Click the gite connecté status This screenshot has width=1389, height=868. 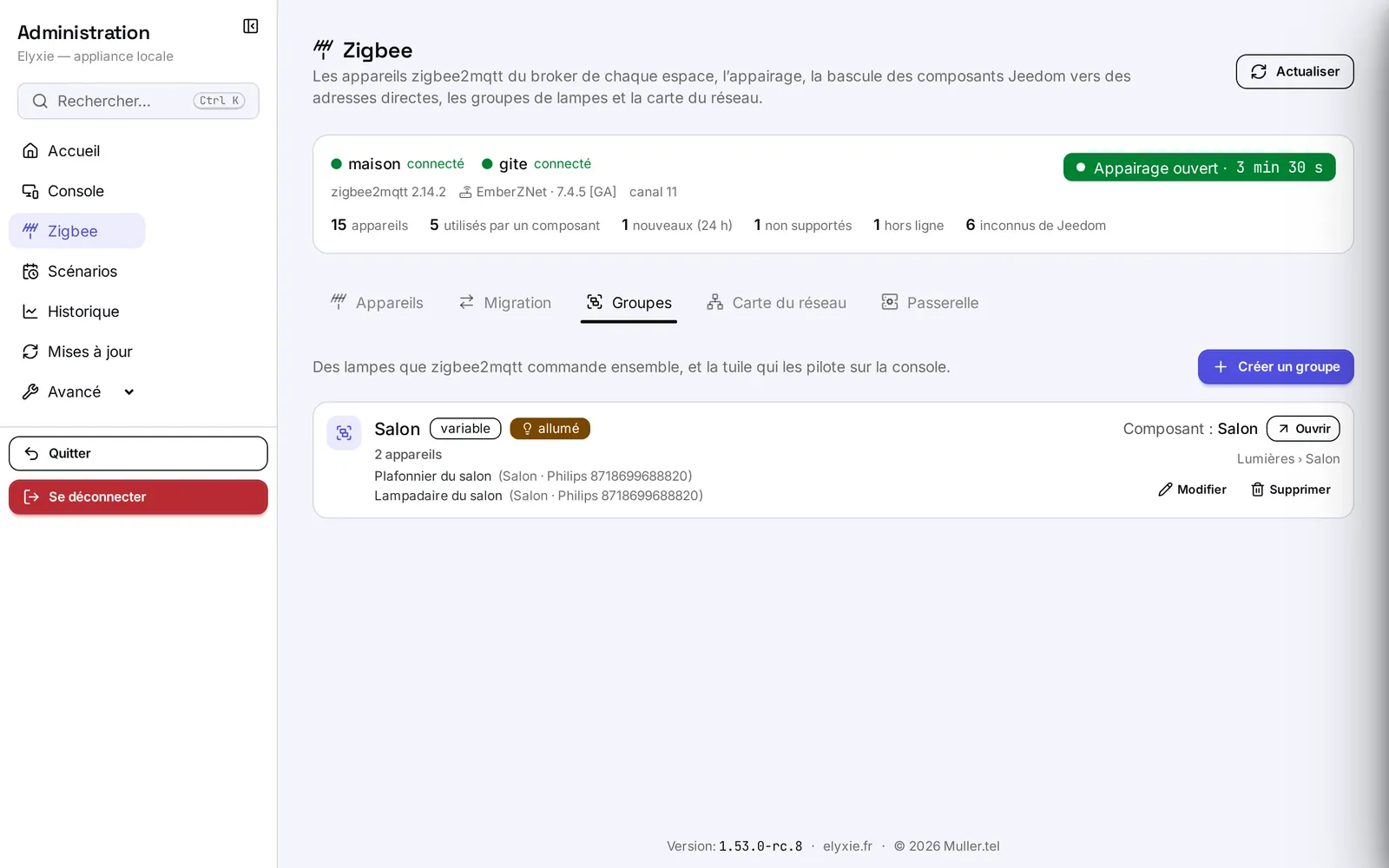pos(537,164)
